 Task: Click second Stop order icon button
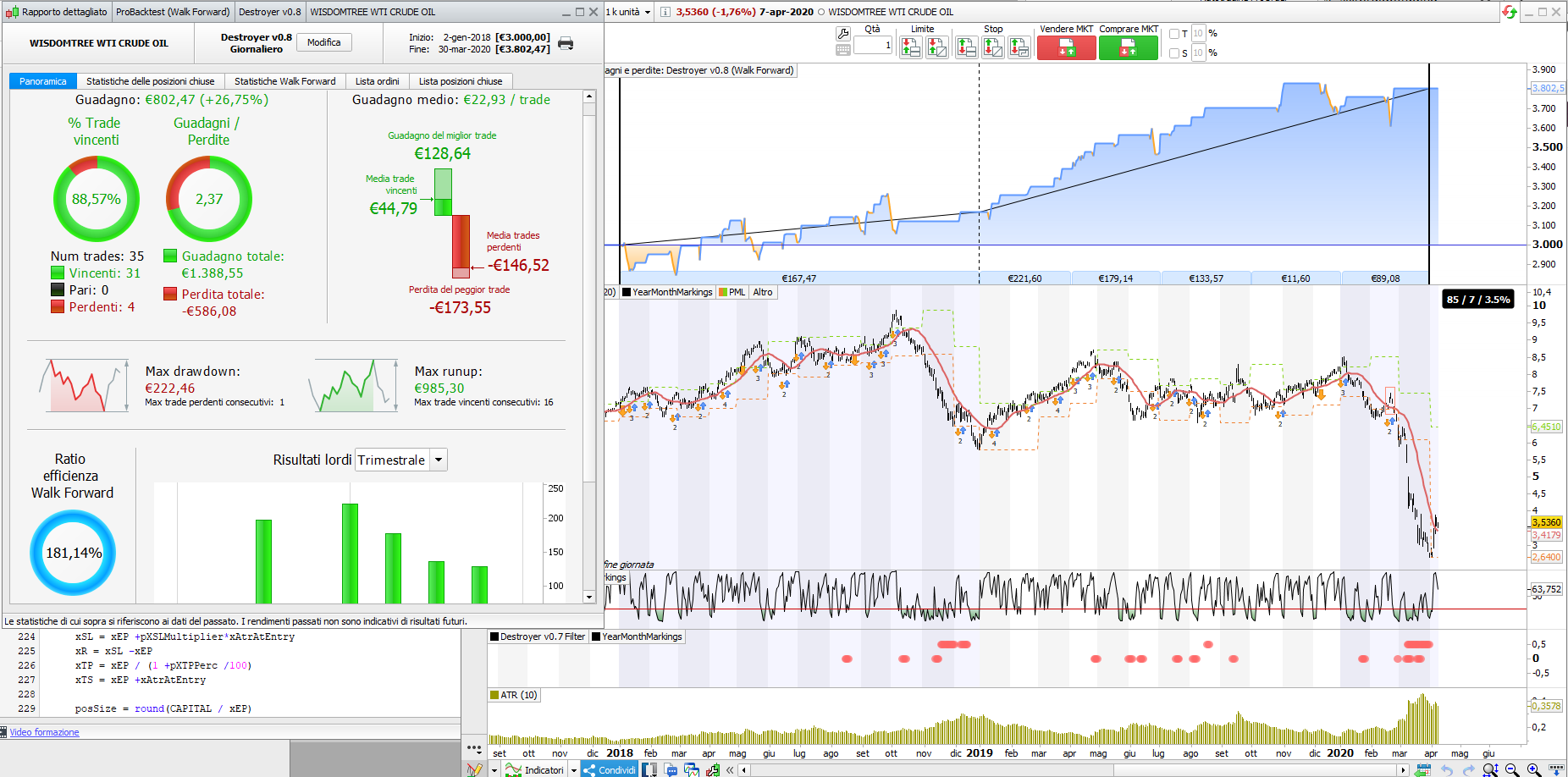pyautogui.click(x=992, y=47)
